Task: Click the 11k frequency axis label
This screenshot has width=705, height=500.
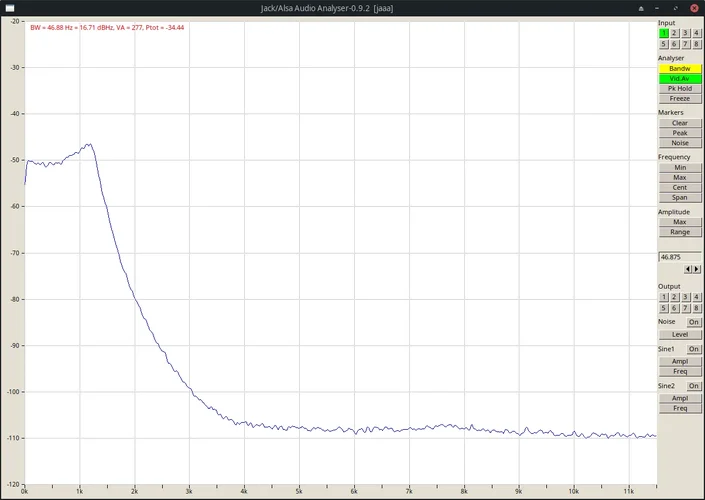Action: (629, 491)
